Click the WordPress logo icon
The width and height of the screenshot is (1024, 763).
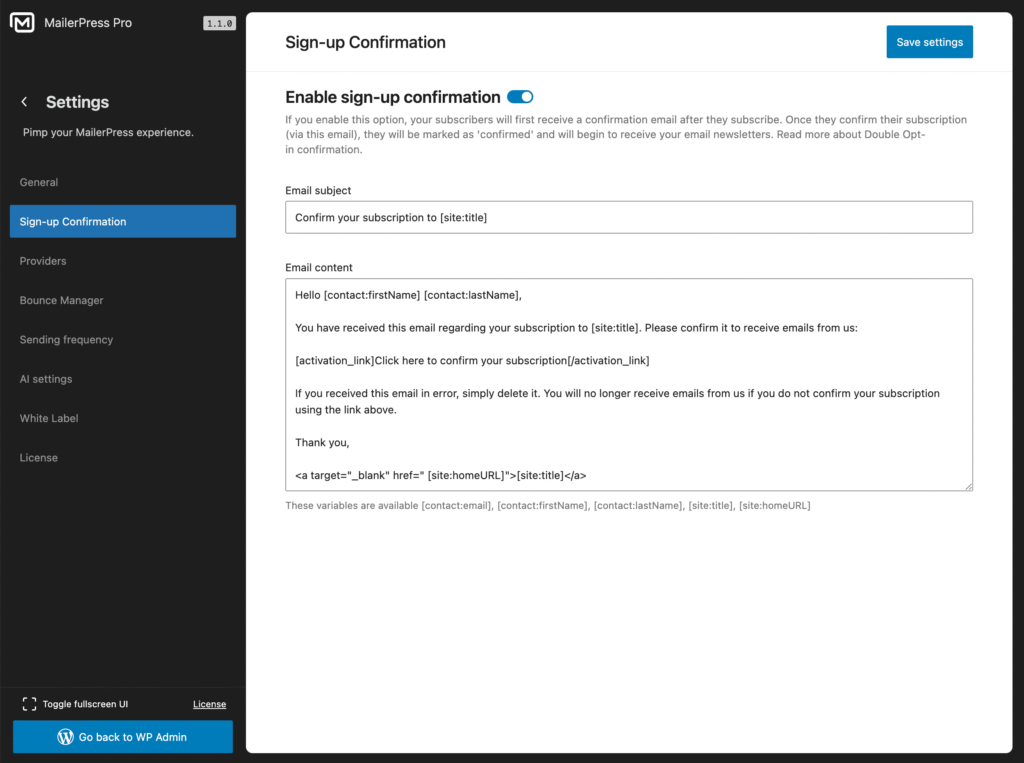coord(66,737)
